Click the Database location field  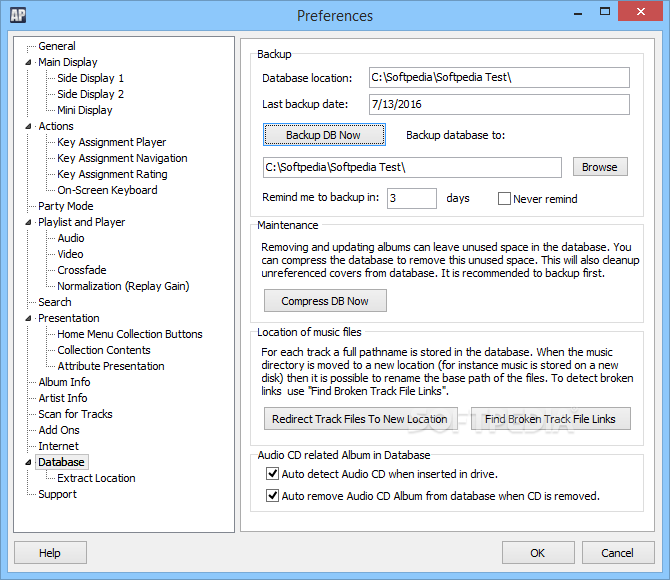pyautogui.click(x=499, y=78)
